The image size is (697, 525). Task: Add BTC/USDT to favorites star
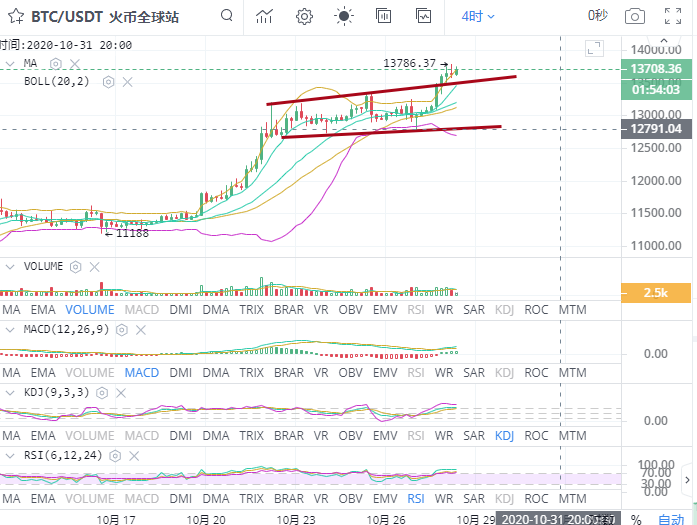(16, 16)
